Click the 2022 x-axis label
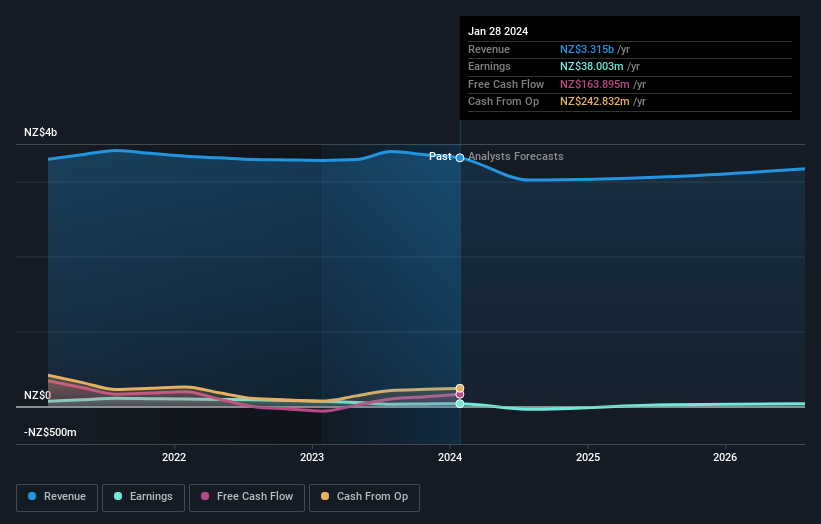This screenshot has height=524, width=821. tap(174, 457)
